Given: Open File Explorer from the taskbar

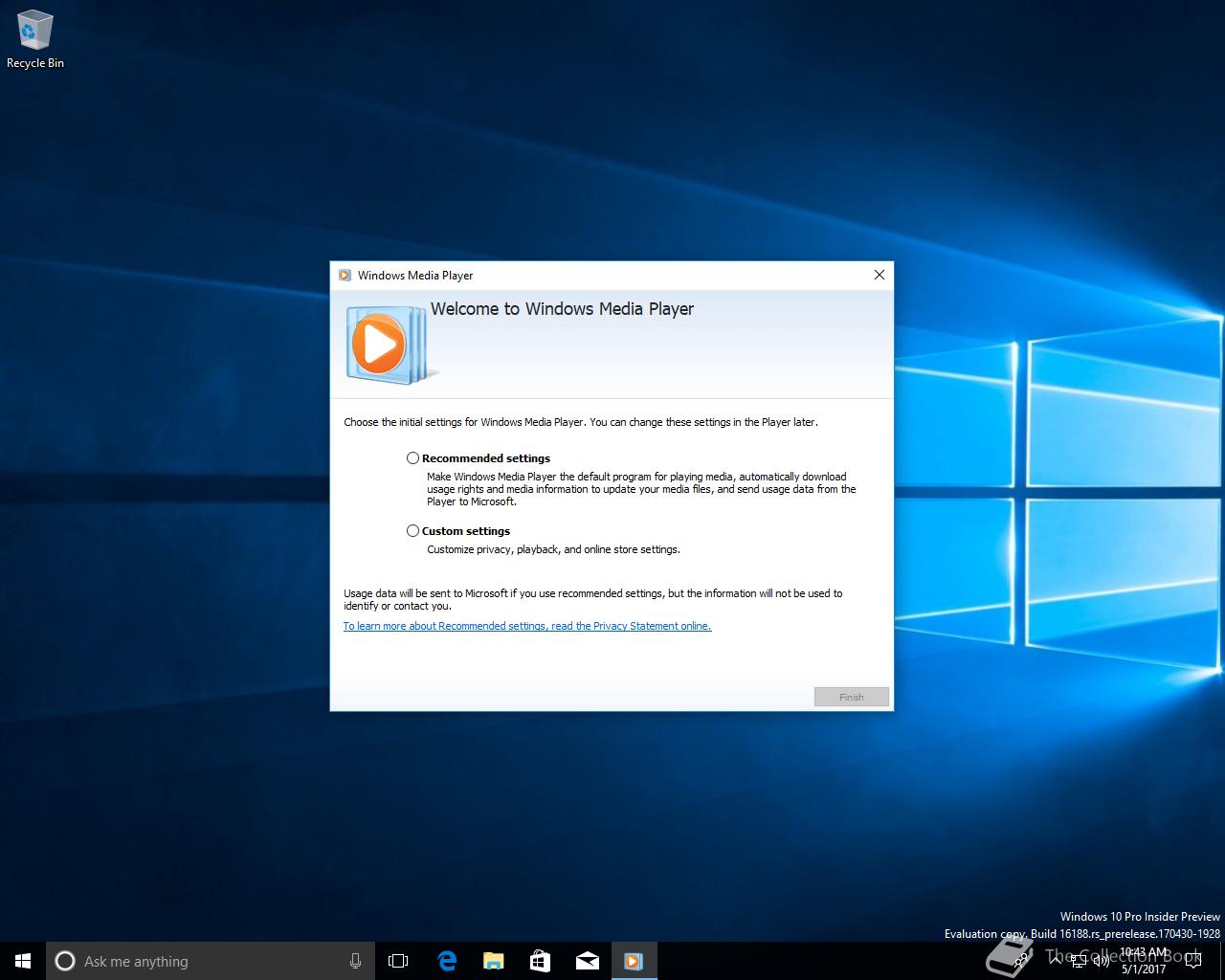Looking at the screenshot, I should [493, 961].
